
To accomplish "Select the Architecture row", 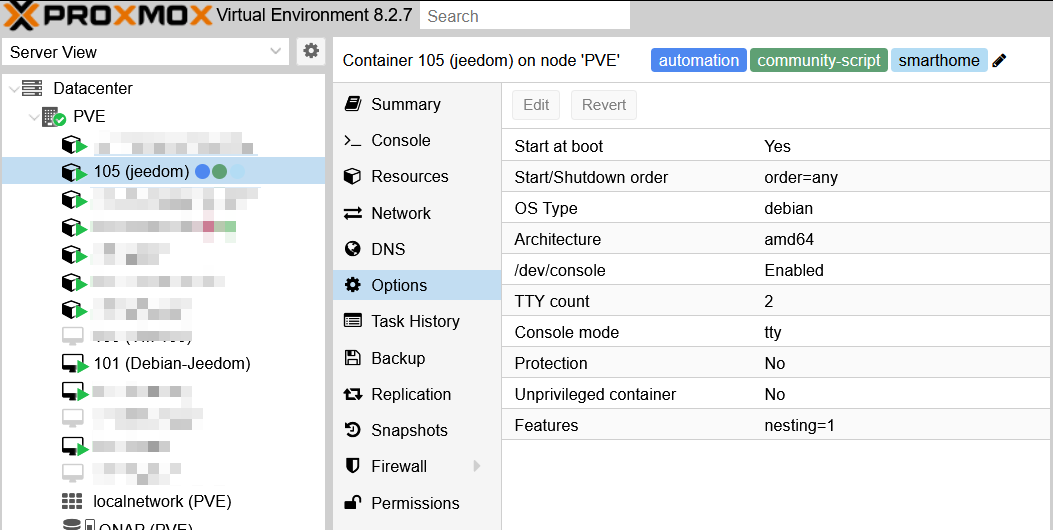I will [x=777, y=239].
